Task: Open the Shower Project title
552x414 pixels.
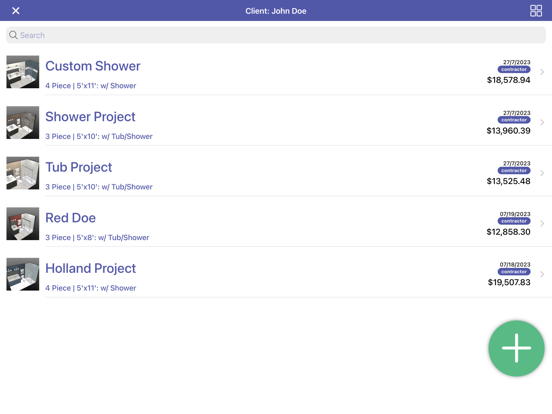Action: (x=90, y=117)
